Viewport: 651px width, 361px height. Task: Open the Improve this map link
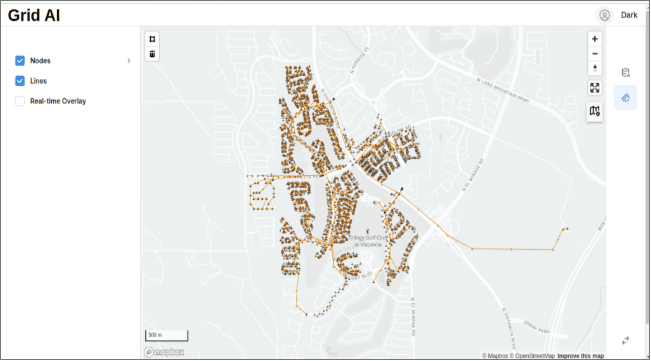pyautogui.click(x=580, y=356)
